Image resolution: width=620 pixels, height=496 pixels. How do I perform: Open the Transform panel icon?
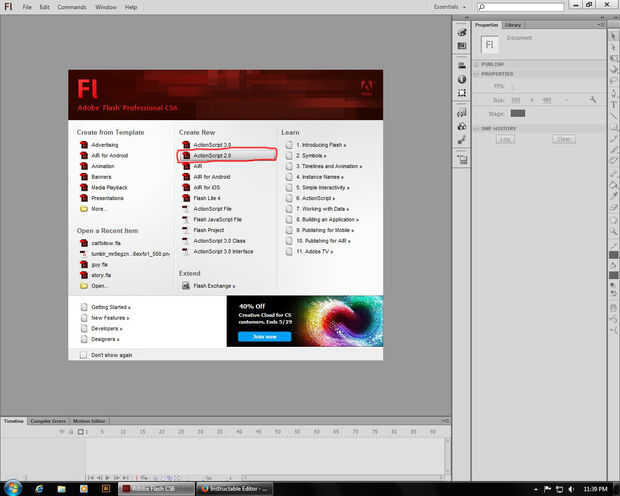461,93
